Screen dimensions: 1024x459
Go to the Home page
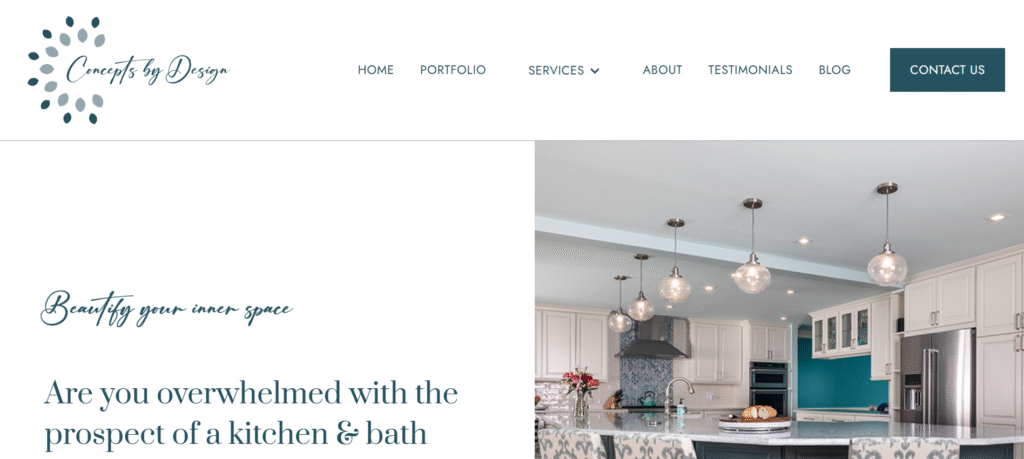click(x=376, y=70)
